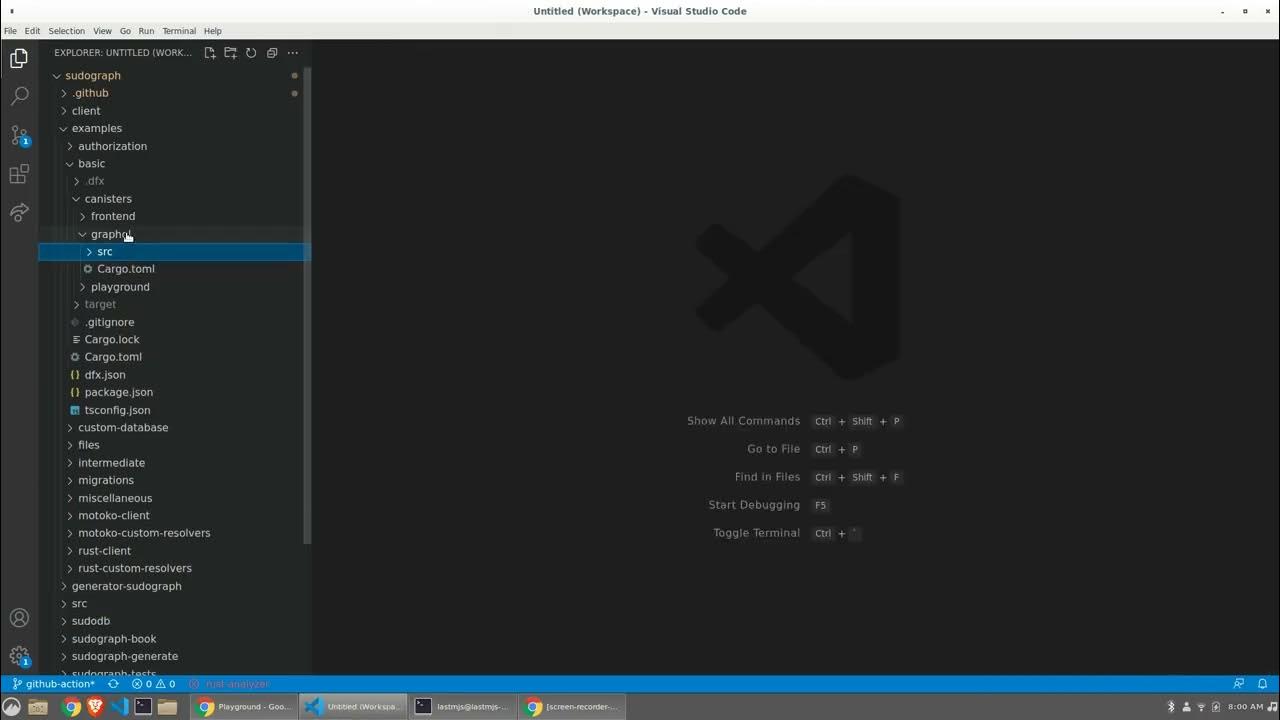Open the Extensions view
The image size is (1280, 720).
pyautogui.click(x=19, y=175)
